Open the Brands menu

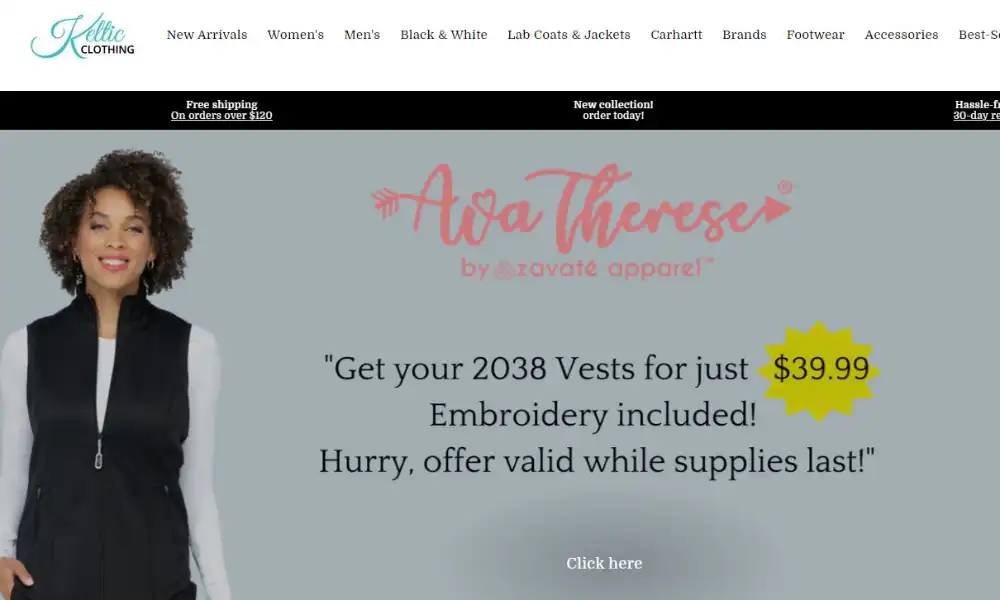[744, 34]
